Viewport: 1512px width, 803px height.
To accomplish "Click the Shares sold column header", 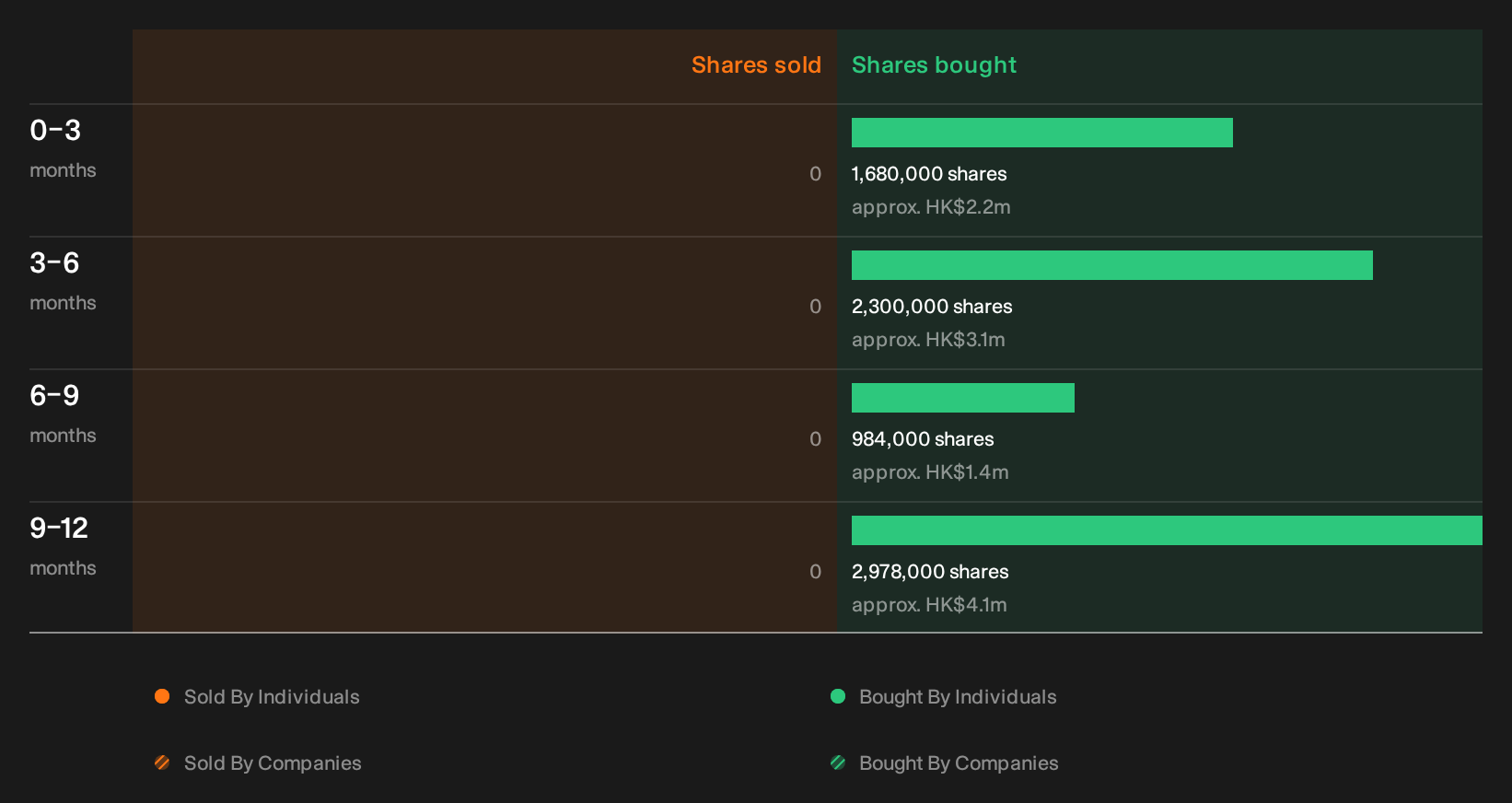I will [x=756, y=65].
